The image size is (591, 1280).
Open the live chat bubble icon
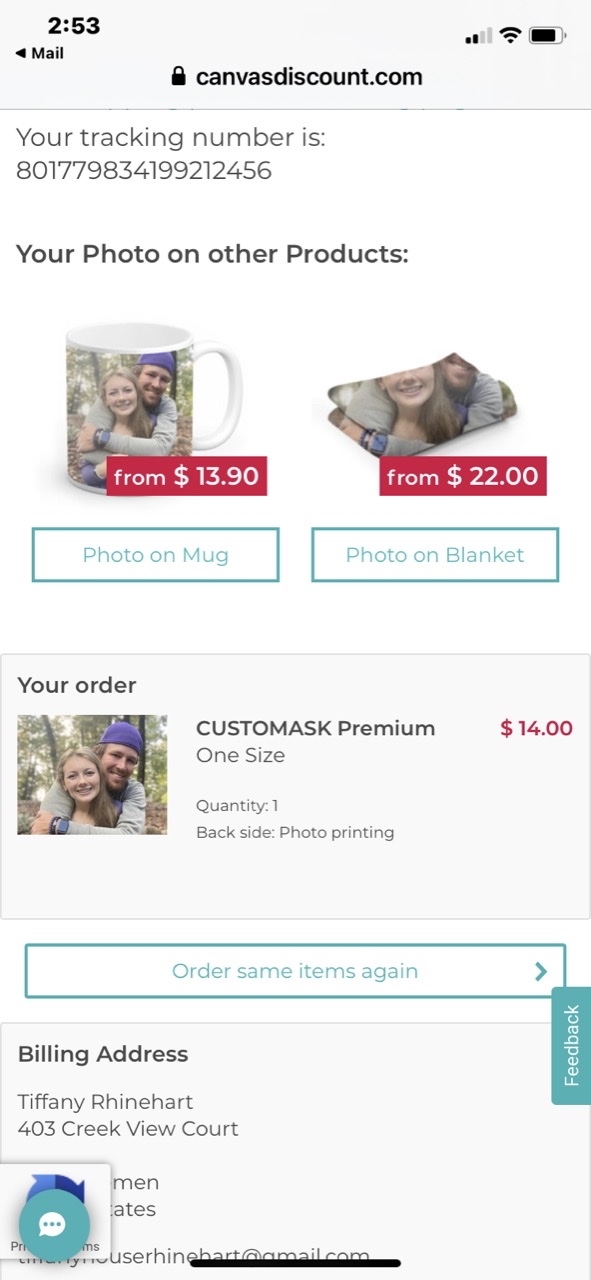tap(53, 1225)
